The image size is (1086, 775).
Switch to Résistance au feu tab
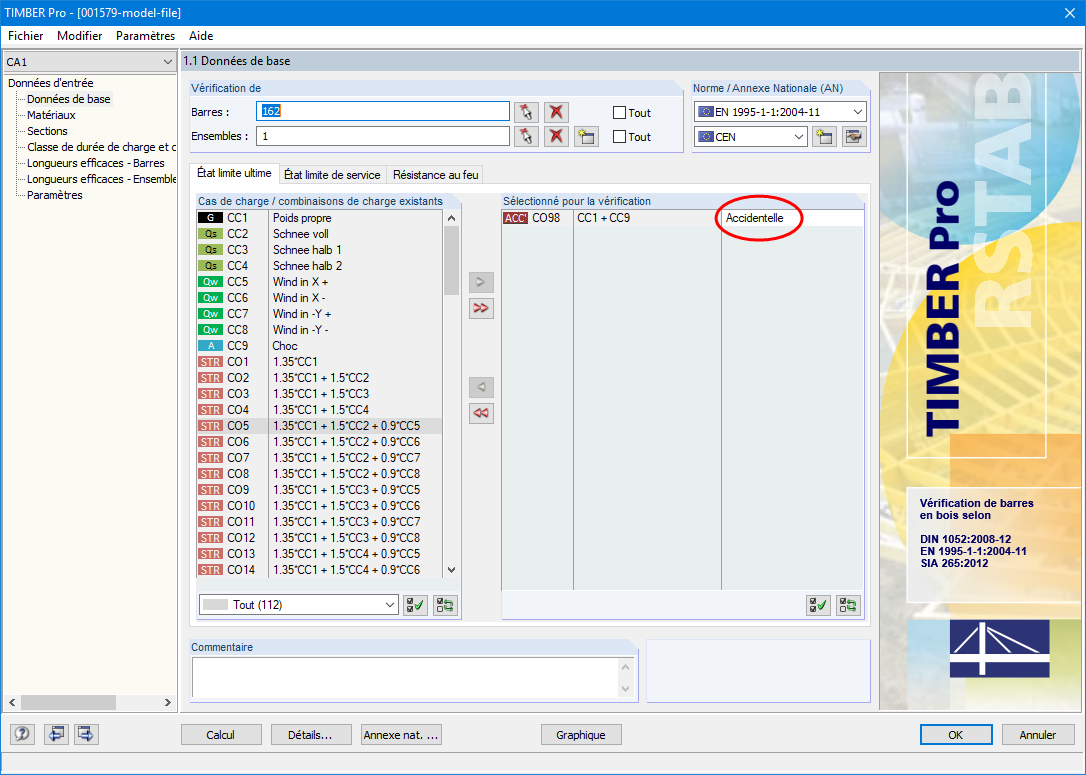[436, 175]
